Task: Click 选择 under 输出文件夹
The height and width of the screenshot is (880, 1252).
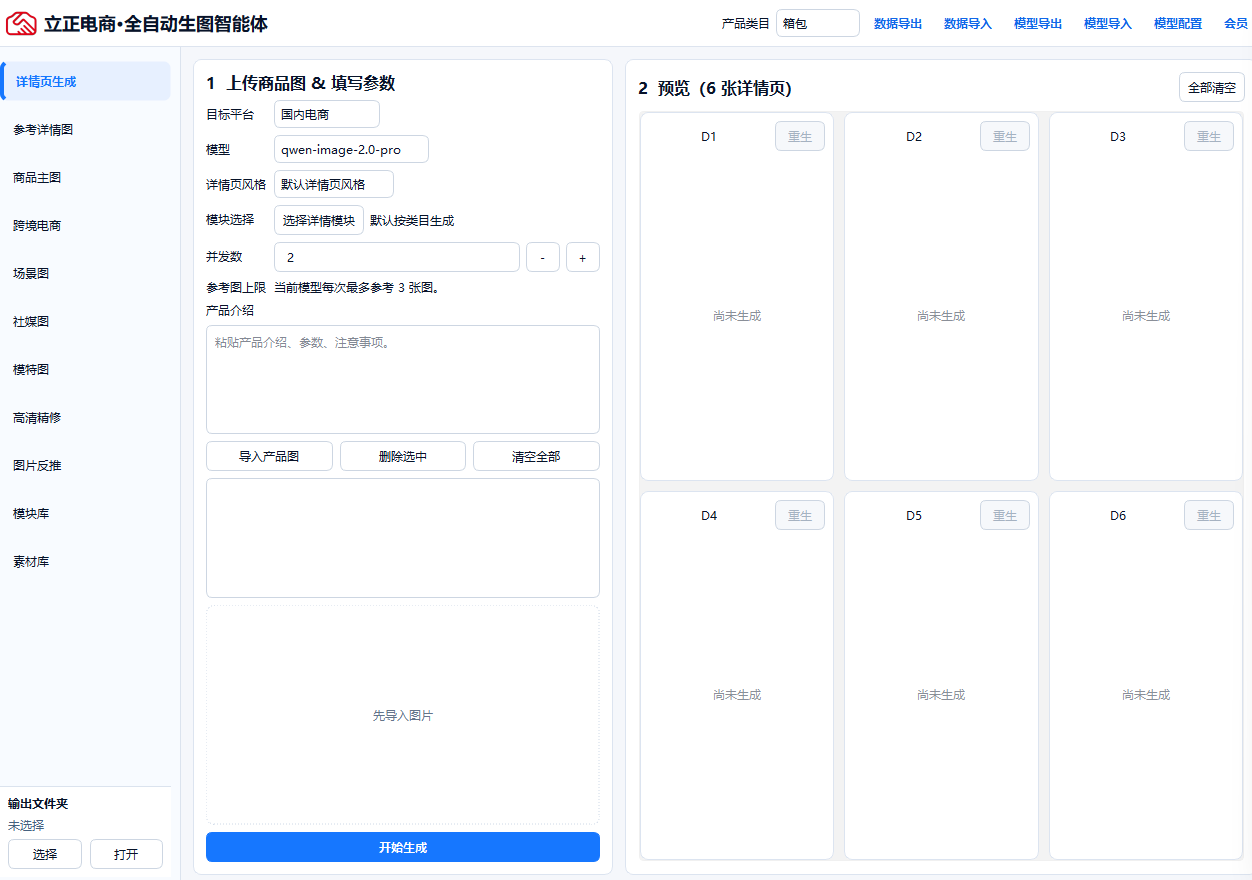Action: (45, 854)
